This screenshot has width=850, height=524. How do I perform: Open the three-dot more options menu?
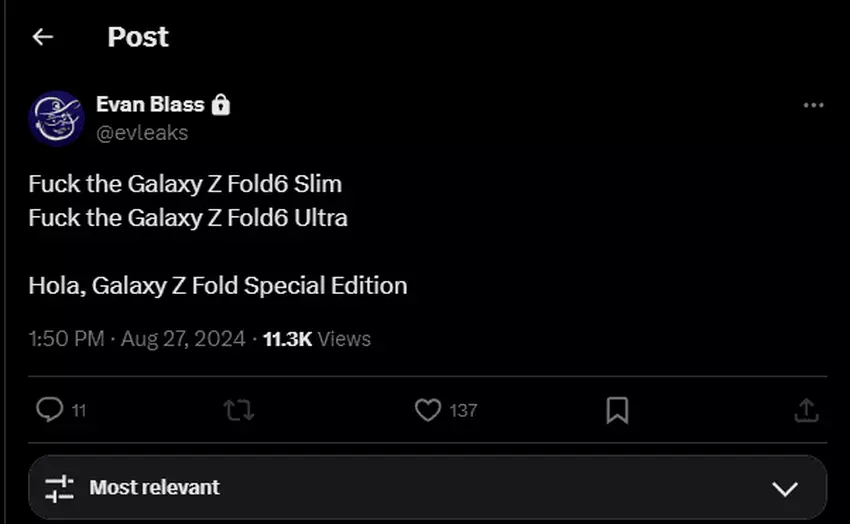814,105
